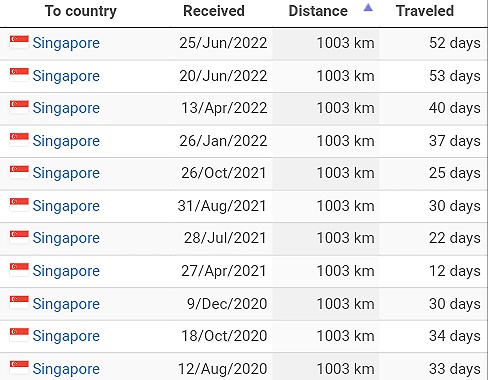This screenshot has width=488, height=380.
Task: Click Singapore flag in 31/Aug/2021 row
Action: click(19, 205)
